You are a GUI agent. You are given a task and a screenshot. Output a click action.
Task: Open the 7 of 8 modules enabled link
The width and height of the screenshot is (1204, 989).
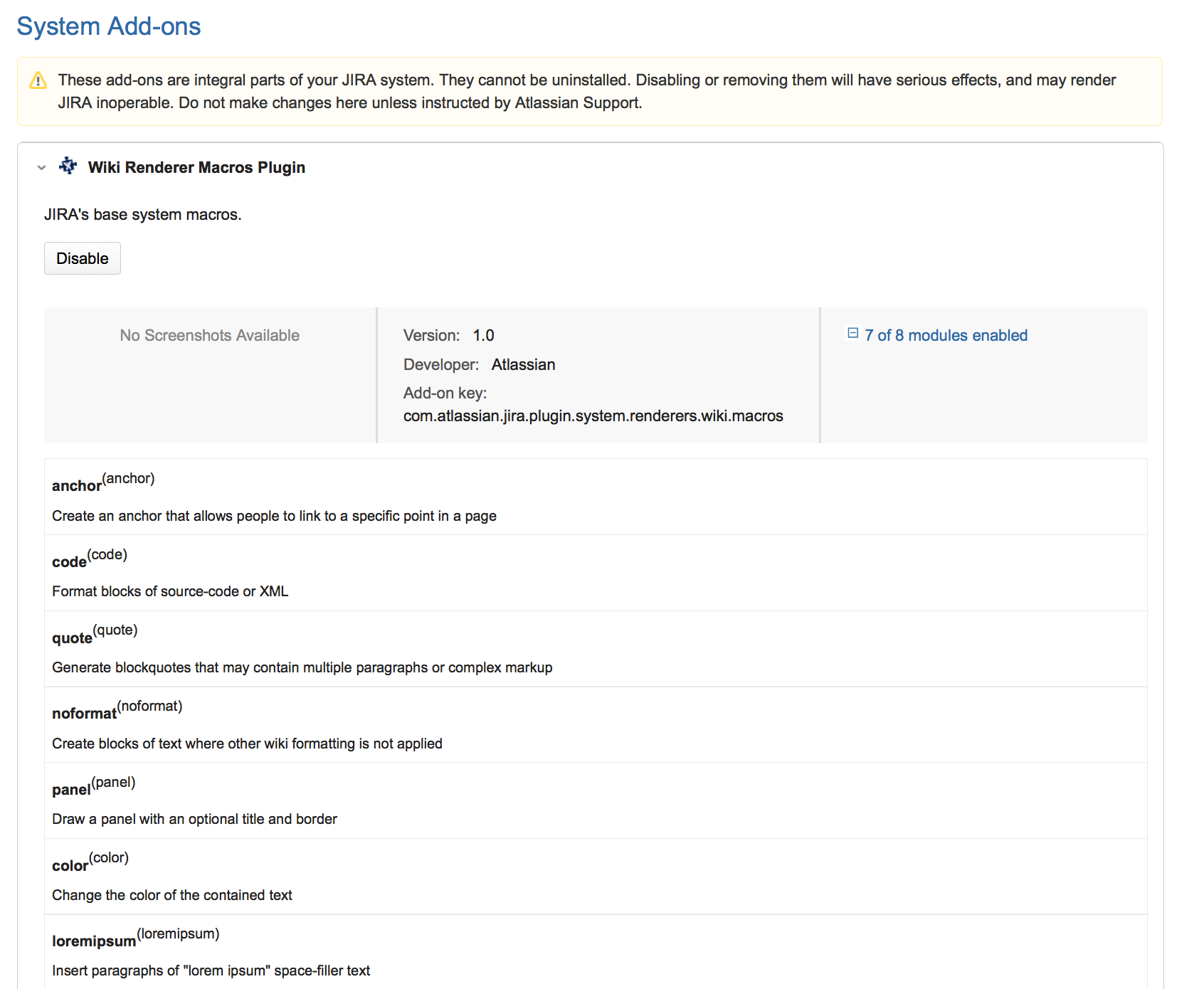(946, 335)
